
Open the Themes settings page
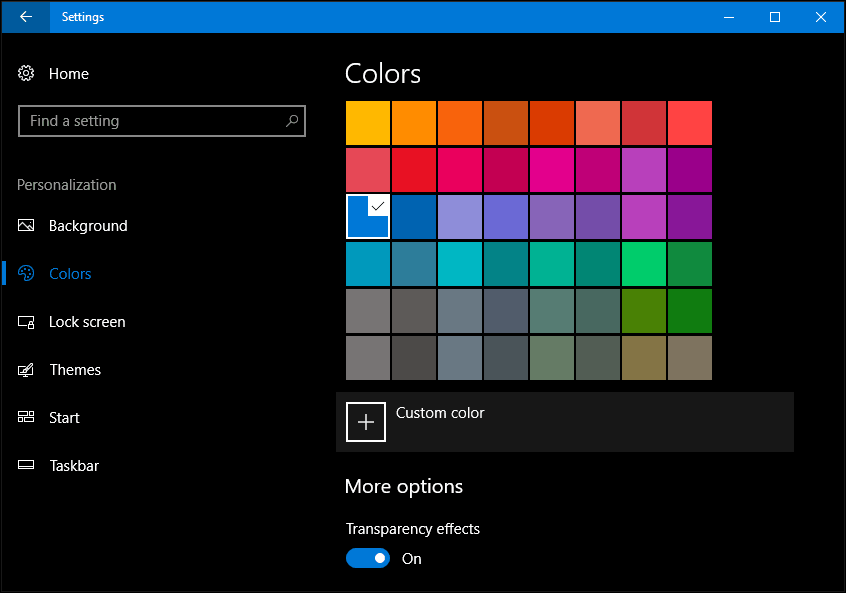(x=75, y=370)
